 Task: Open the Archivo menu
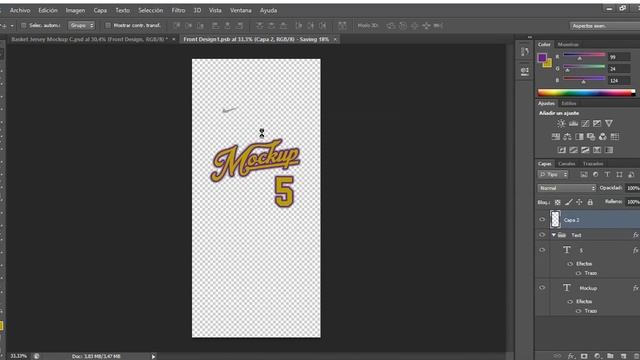pos(20,10)
